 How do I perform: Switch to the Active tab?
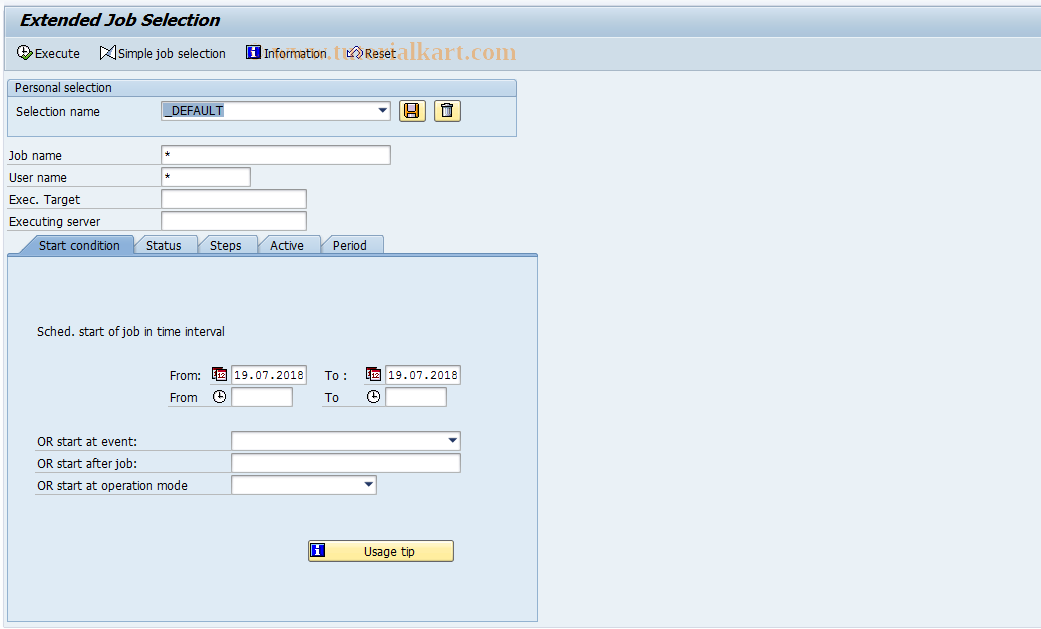click(287, 245)
